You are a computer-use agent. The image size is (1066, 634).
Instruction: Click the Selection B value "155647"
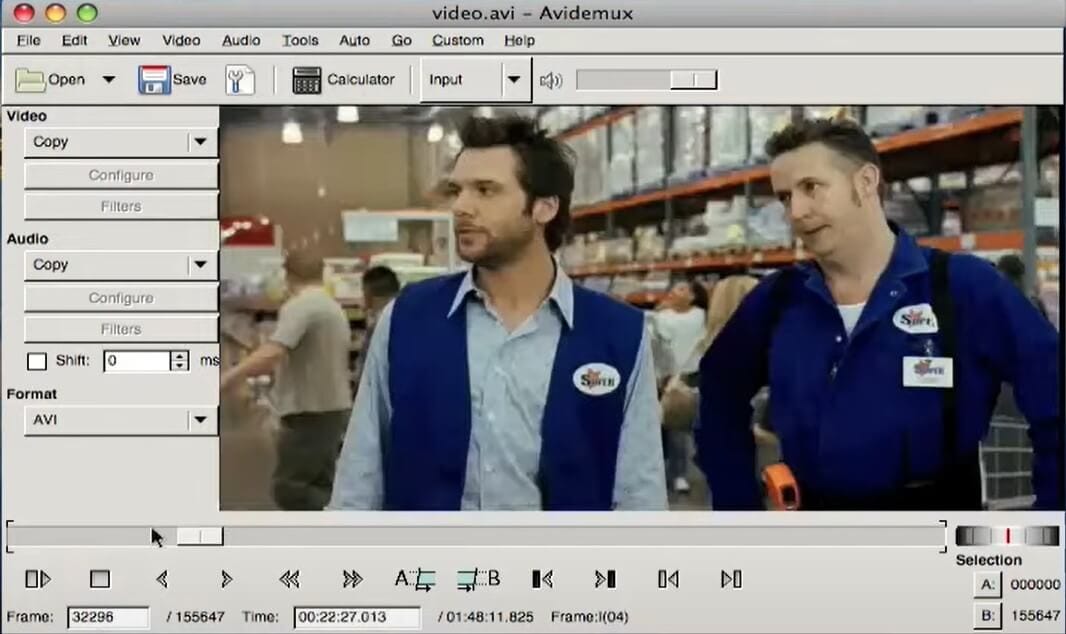tap(1035, 616)
